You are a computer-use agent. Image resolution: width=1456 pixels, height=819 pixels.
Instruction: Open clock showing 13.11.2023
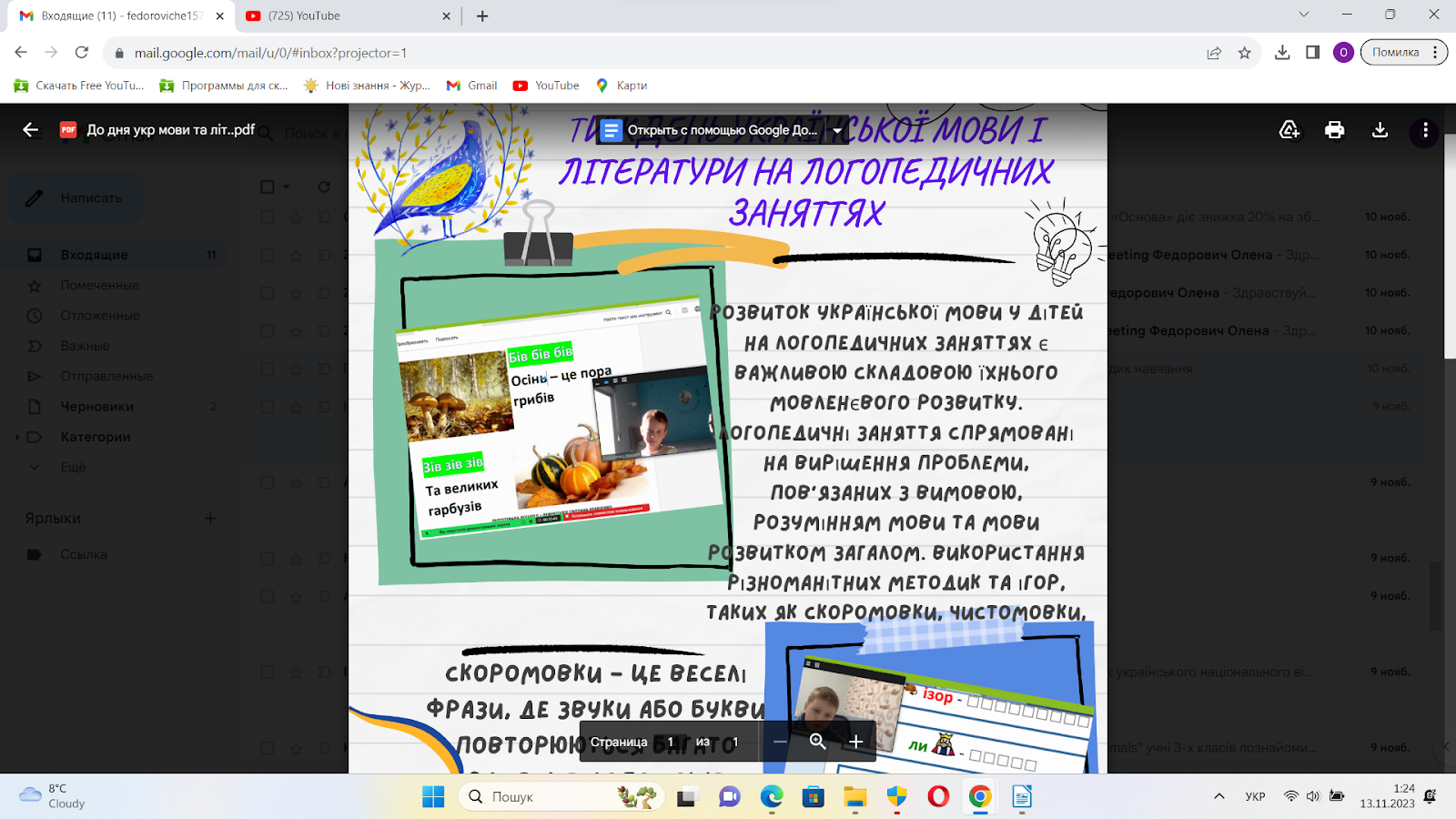1388,796
